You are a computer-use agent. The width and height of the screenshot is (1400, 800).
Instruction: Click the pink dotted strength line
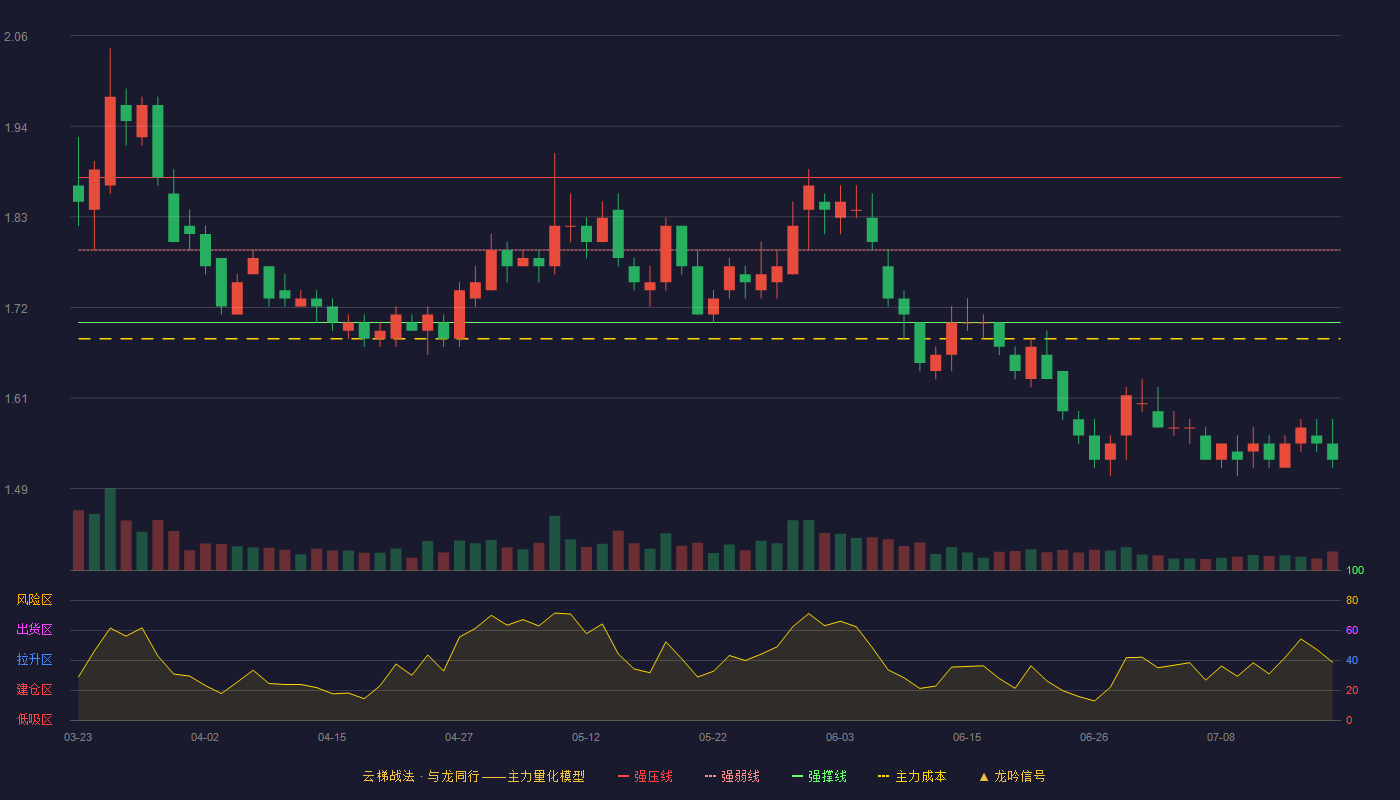709,250
